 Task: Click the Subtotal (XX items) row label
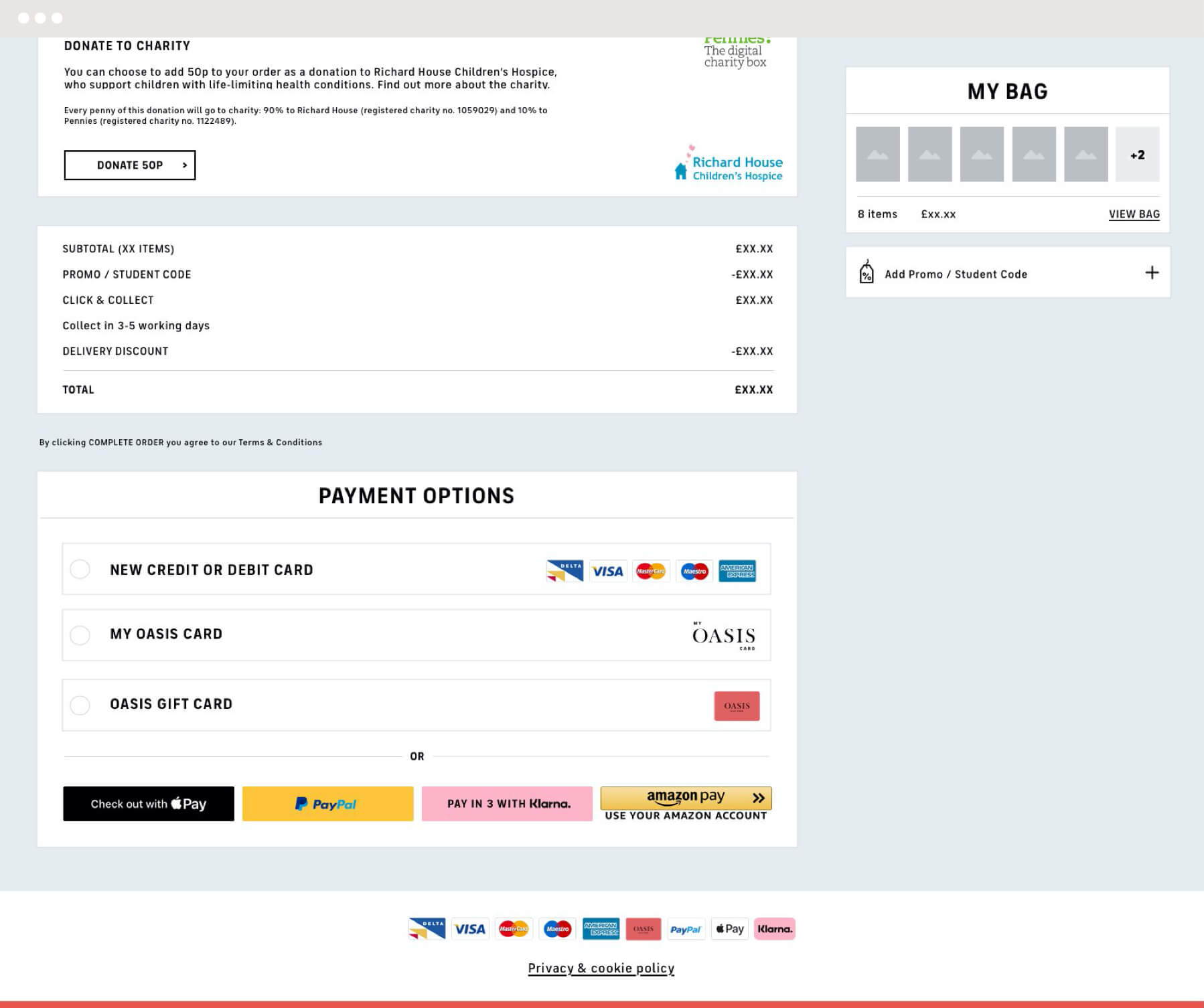118,249
